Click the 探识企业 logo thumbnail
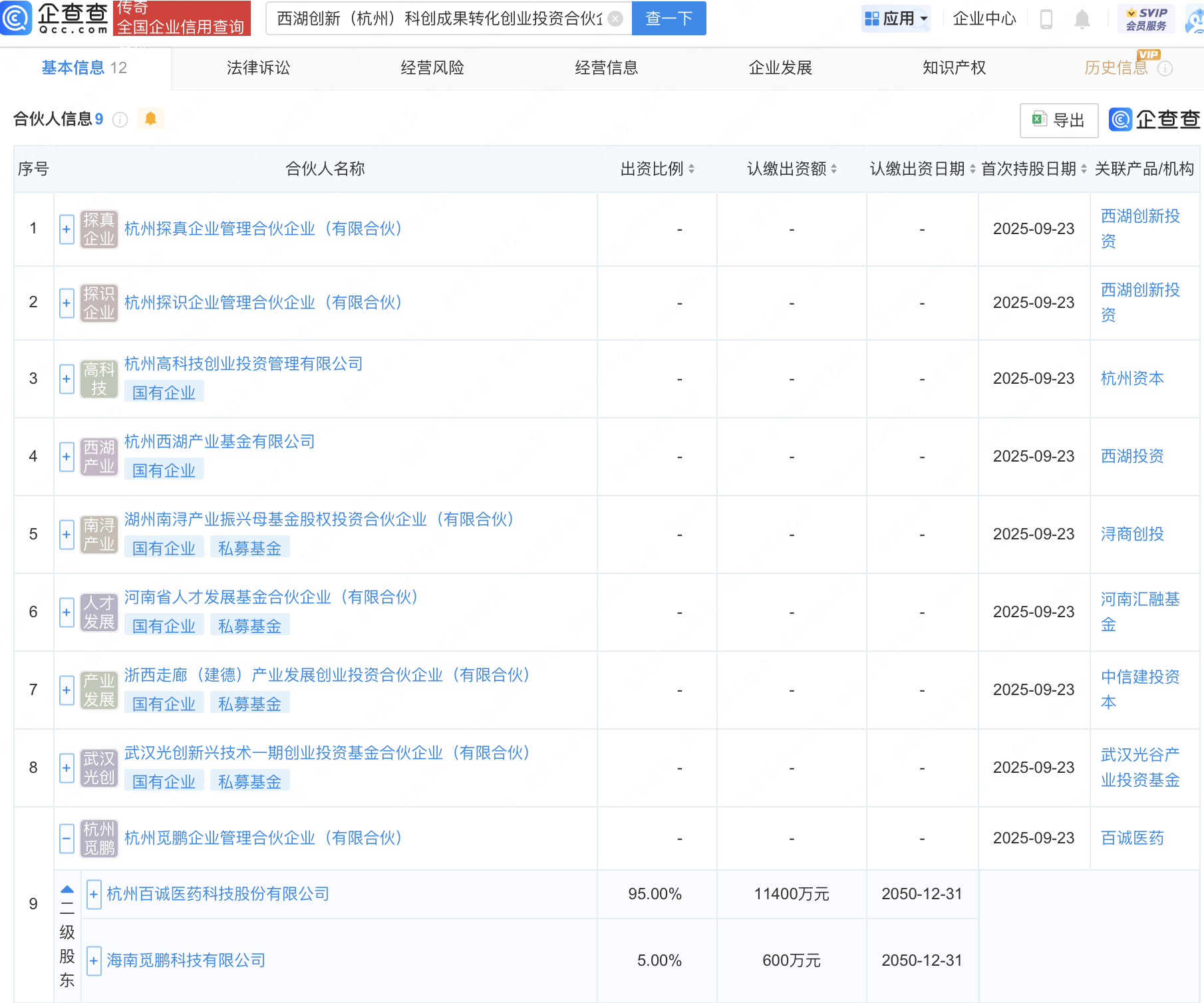This screenshot has width=1204, height=1003. point(99,303)
